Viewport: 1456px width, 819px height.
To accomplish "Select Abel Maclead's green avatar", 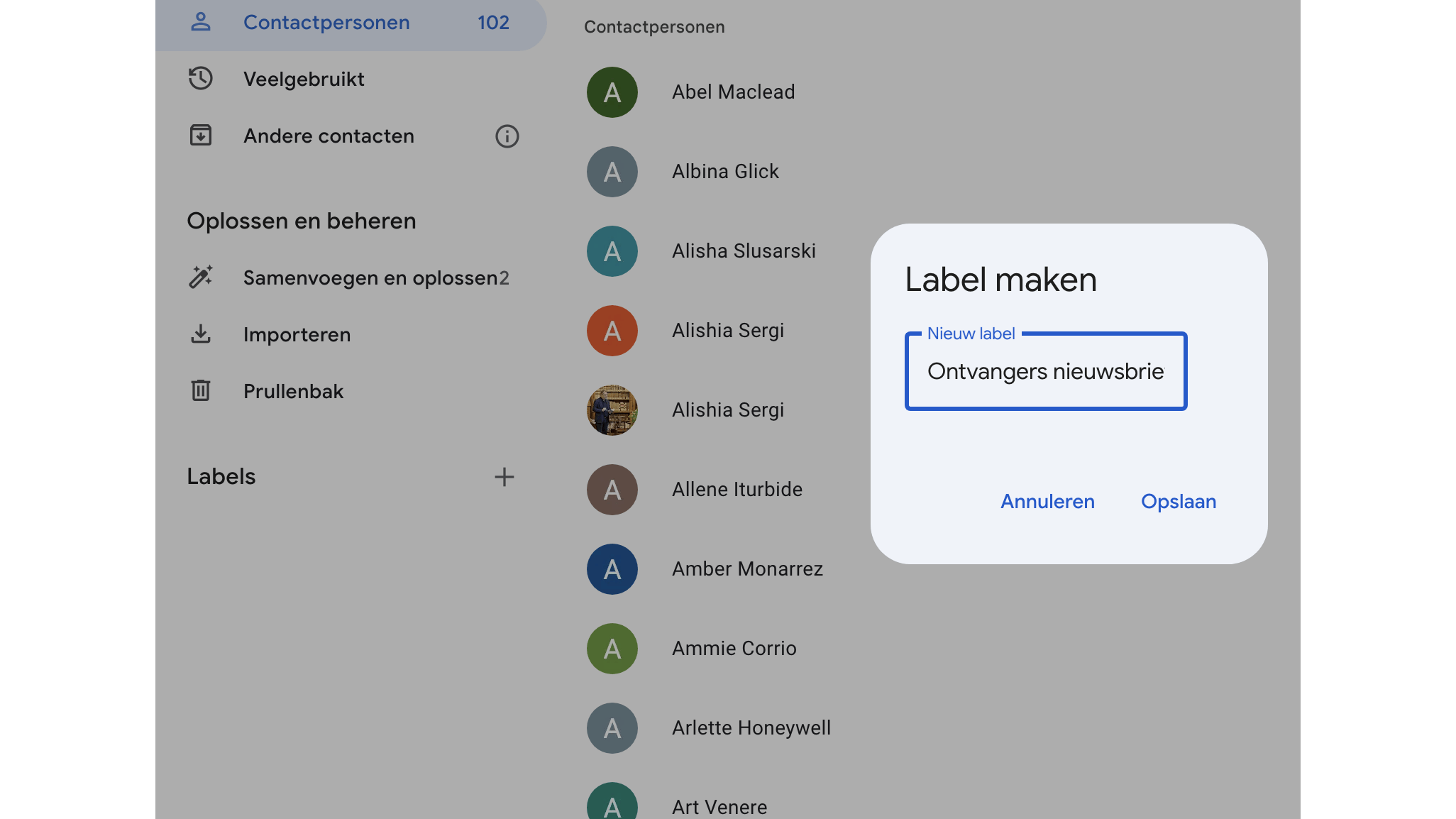I will coord(612,92).
